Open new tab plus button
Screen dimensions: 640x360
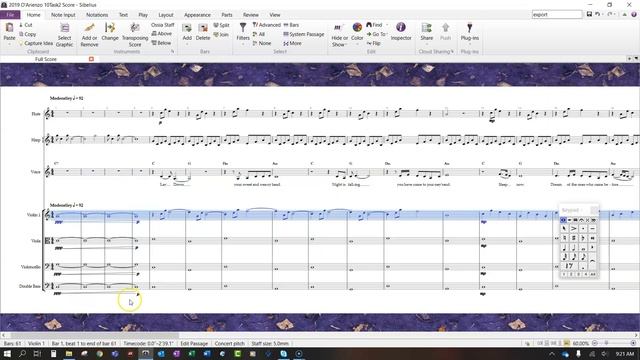coord(629,59)
